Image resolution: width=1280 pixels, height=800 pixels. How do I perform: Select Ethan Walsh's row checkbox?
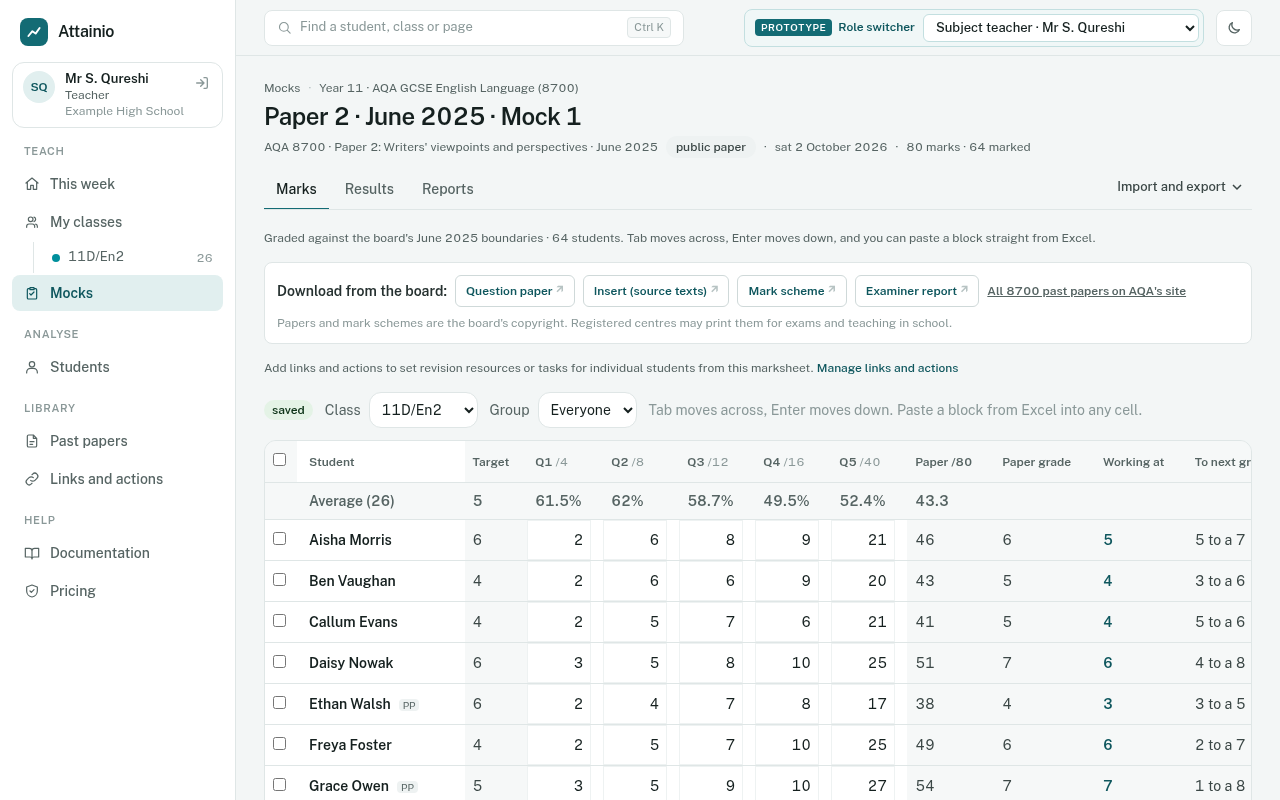click(x=280, y=703)
